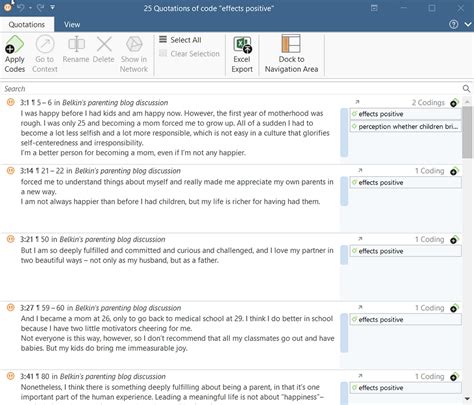Screen dimensions: 474x405
Task: Select quotation 3:41 icon
Action: click(11, 376)
